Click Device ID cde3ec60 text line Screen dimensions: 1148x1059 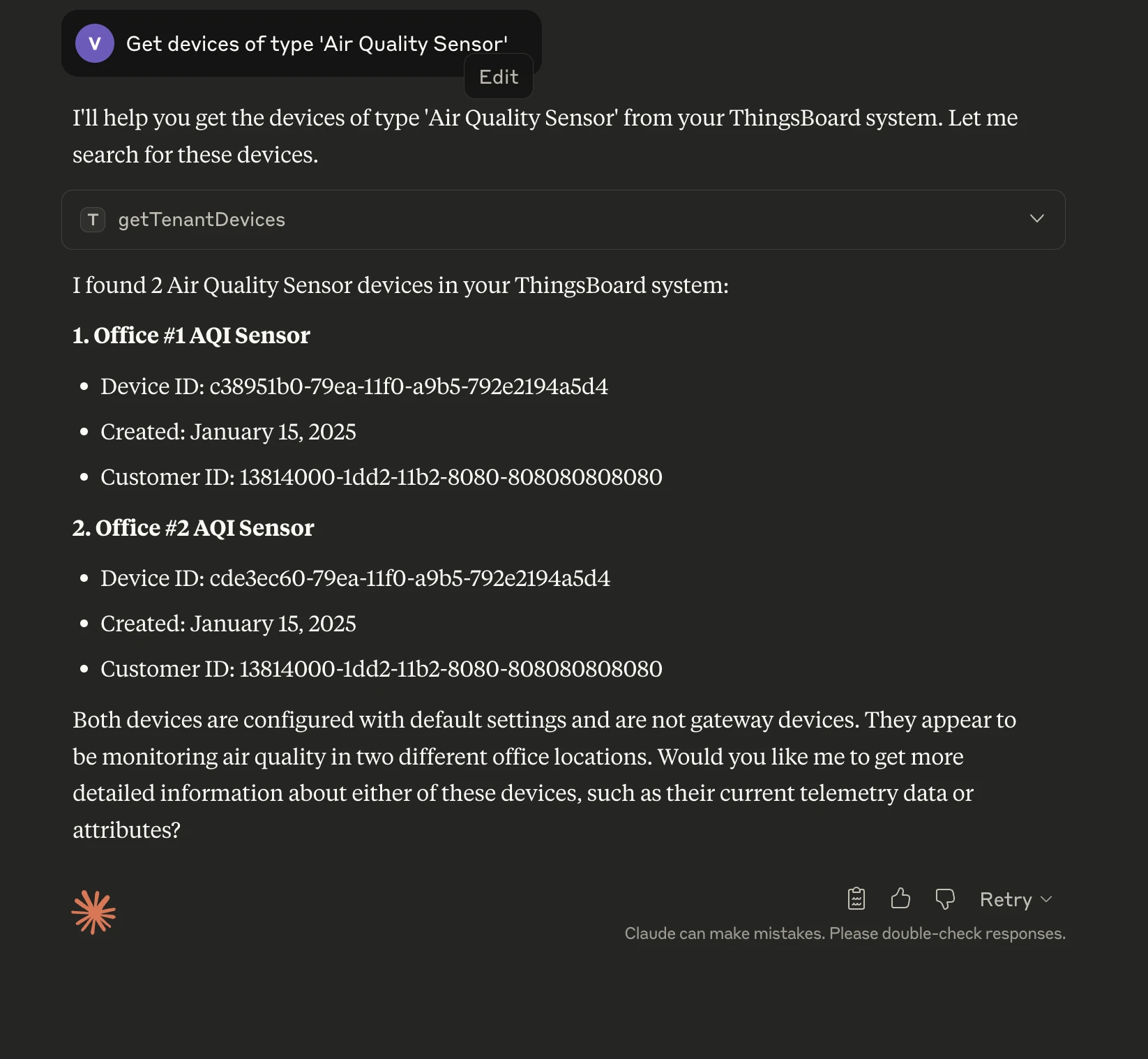pyautogui.click(x=355, y=578)
